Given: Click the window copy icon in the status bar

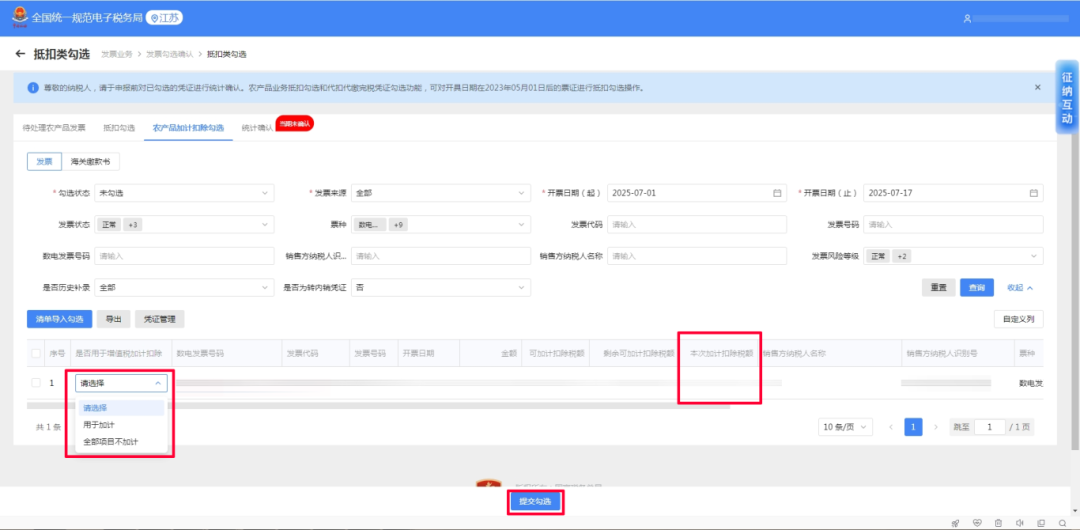Looking at the screenshot, I should click(x=1040, y=522).
